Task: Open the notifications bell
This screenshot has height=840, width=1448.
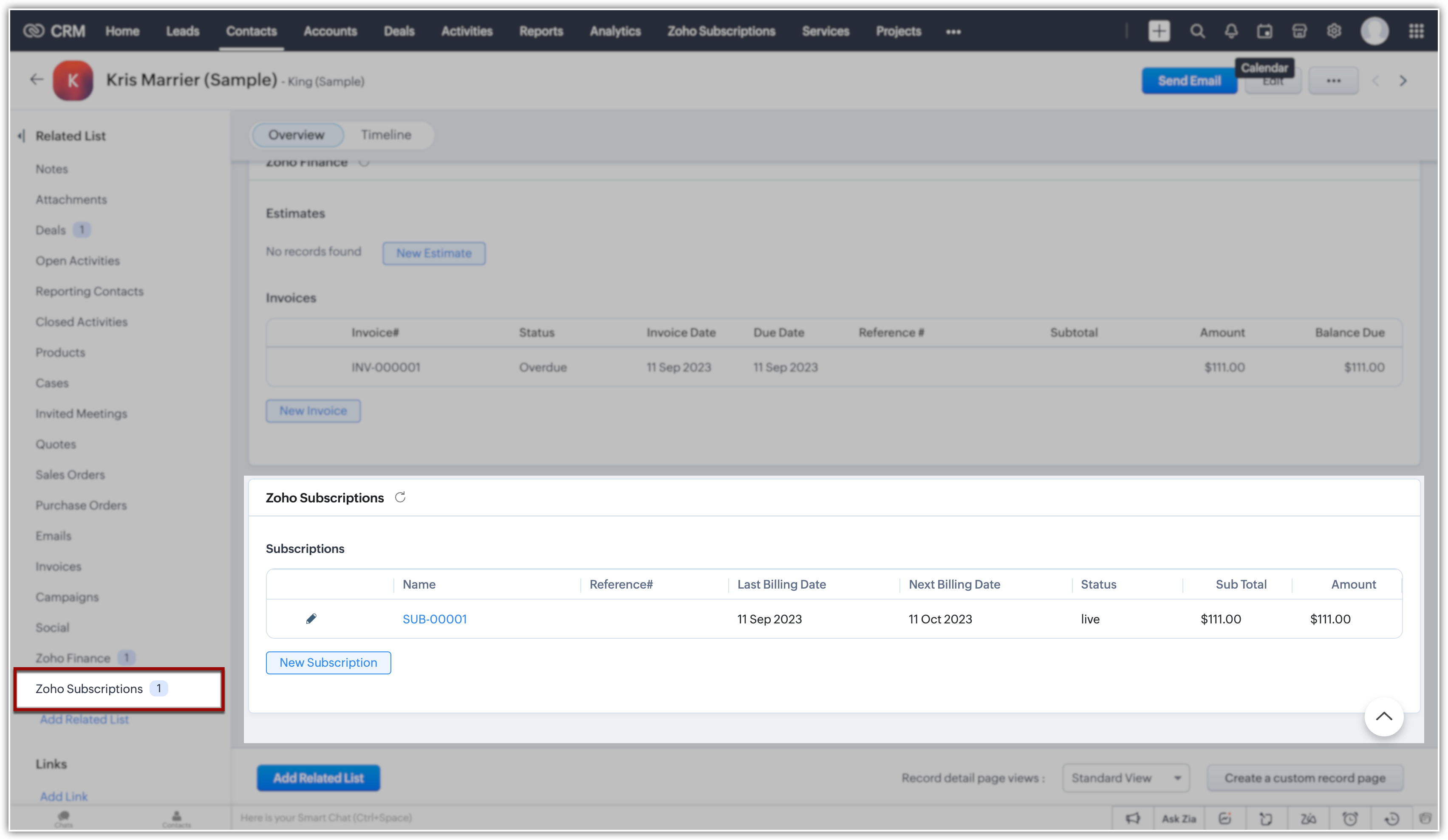Action: (1231, 31)
